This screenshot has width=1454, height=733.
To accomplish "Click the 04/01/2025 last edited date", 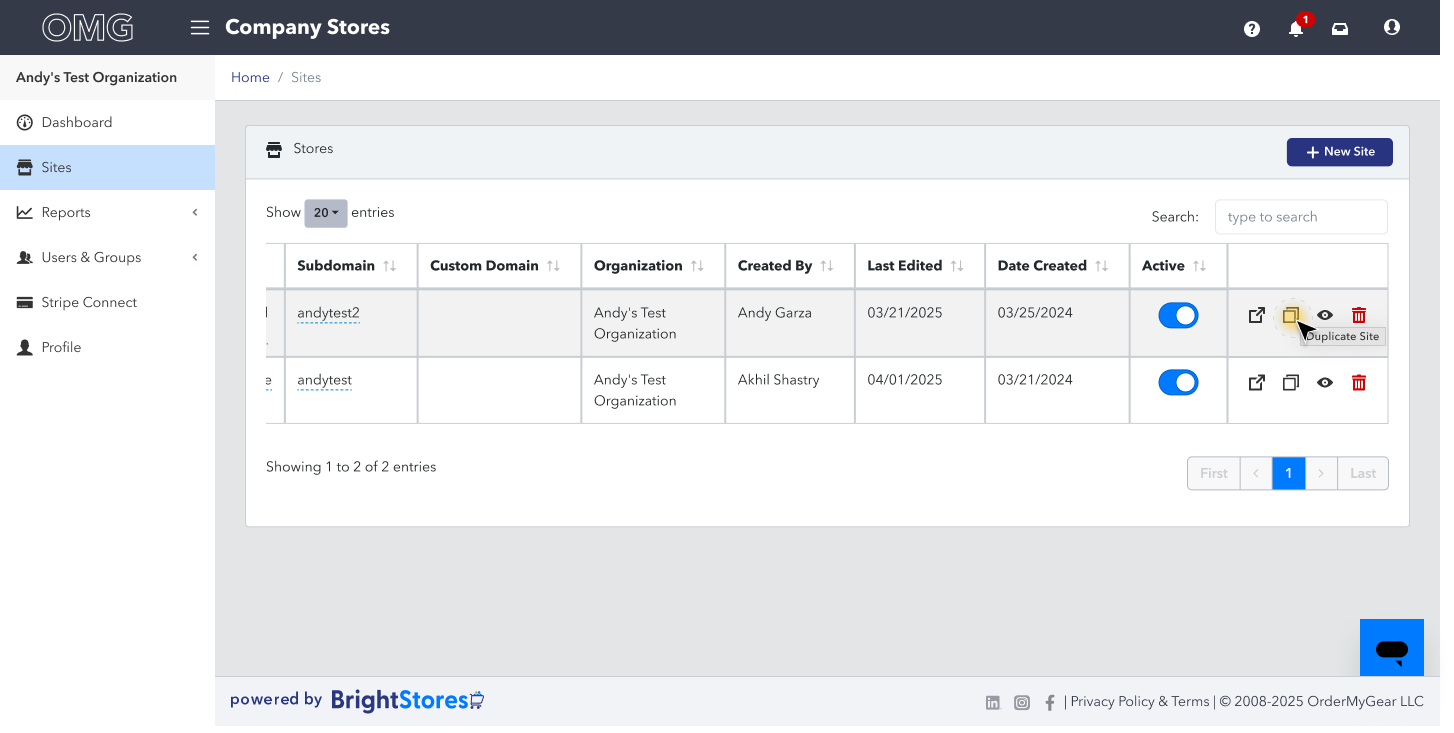I will [x=905, y=380].
